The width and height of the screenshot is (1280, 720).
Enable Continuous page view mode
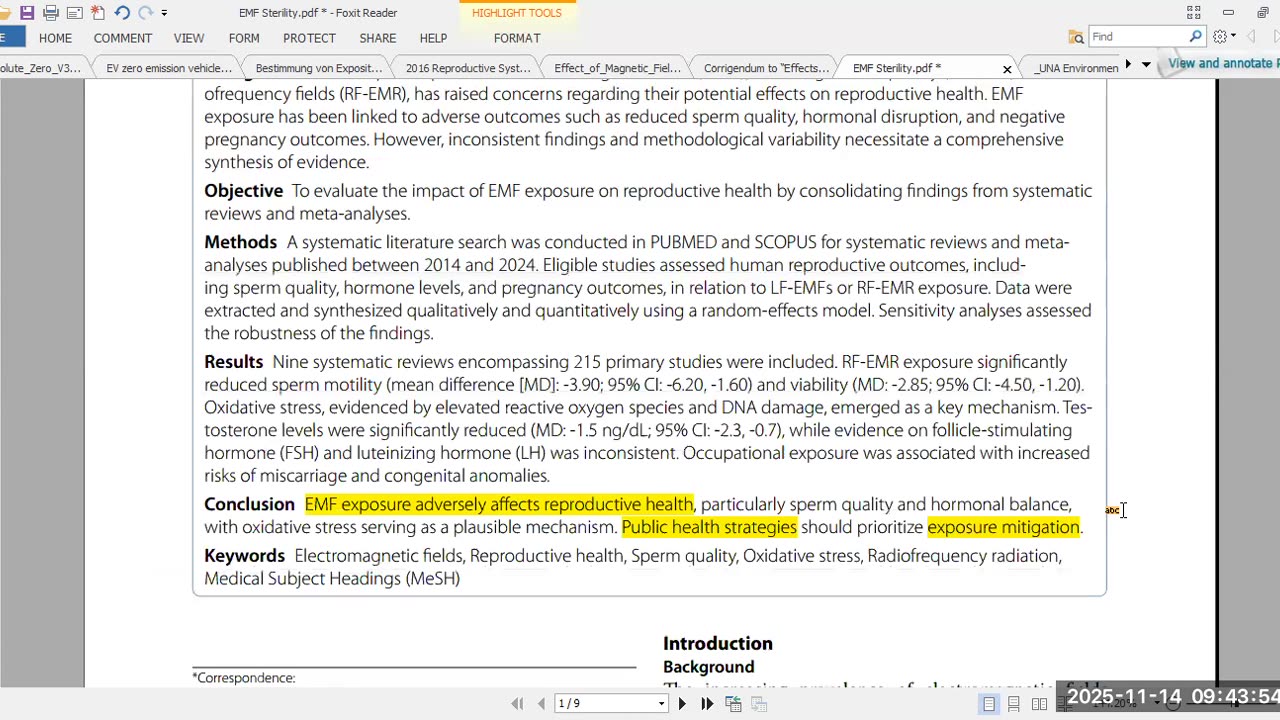click(x=1014, y=704)
